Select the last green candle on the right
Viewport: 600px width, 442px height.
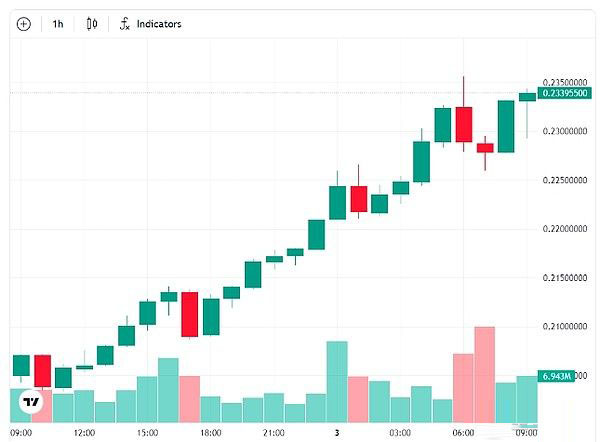click(x=527, y=97)
